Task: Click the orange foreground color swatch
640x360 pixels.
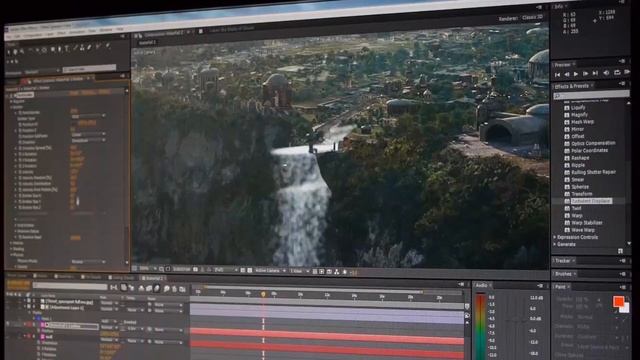Action: 618,301
